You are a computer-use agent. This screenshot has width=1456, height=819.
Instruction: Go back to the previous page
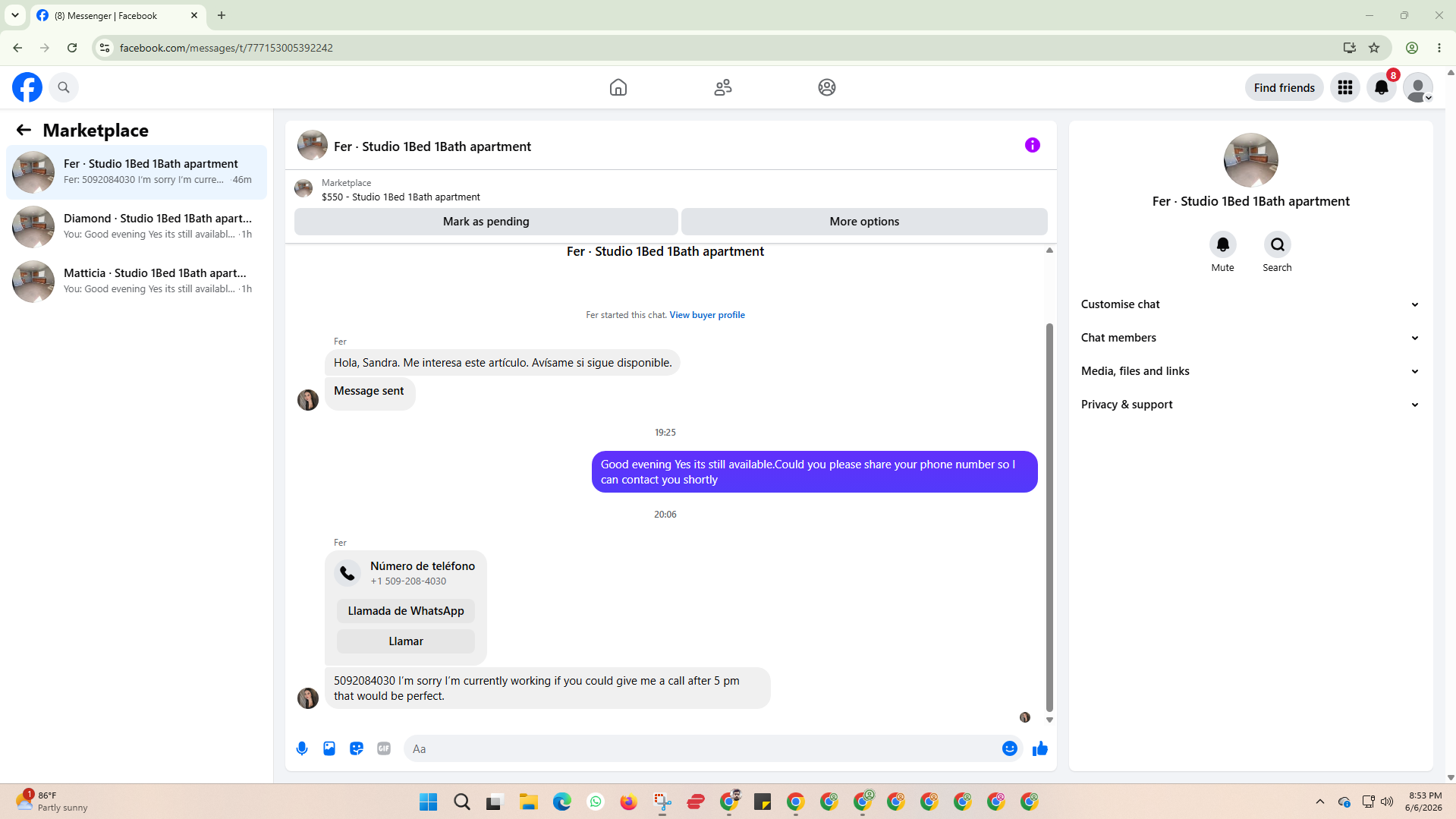coord(17,48)
